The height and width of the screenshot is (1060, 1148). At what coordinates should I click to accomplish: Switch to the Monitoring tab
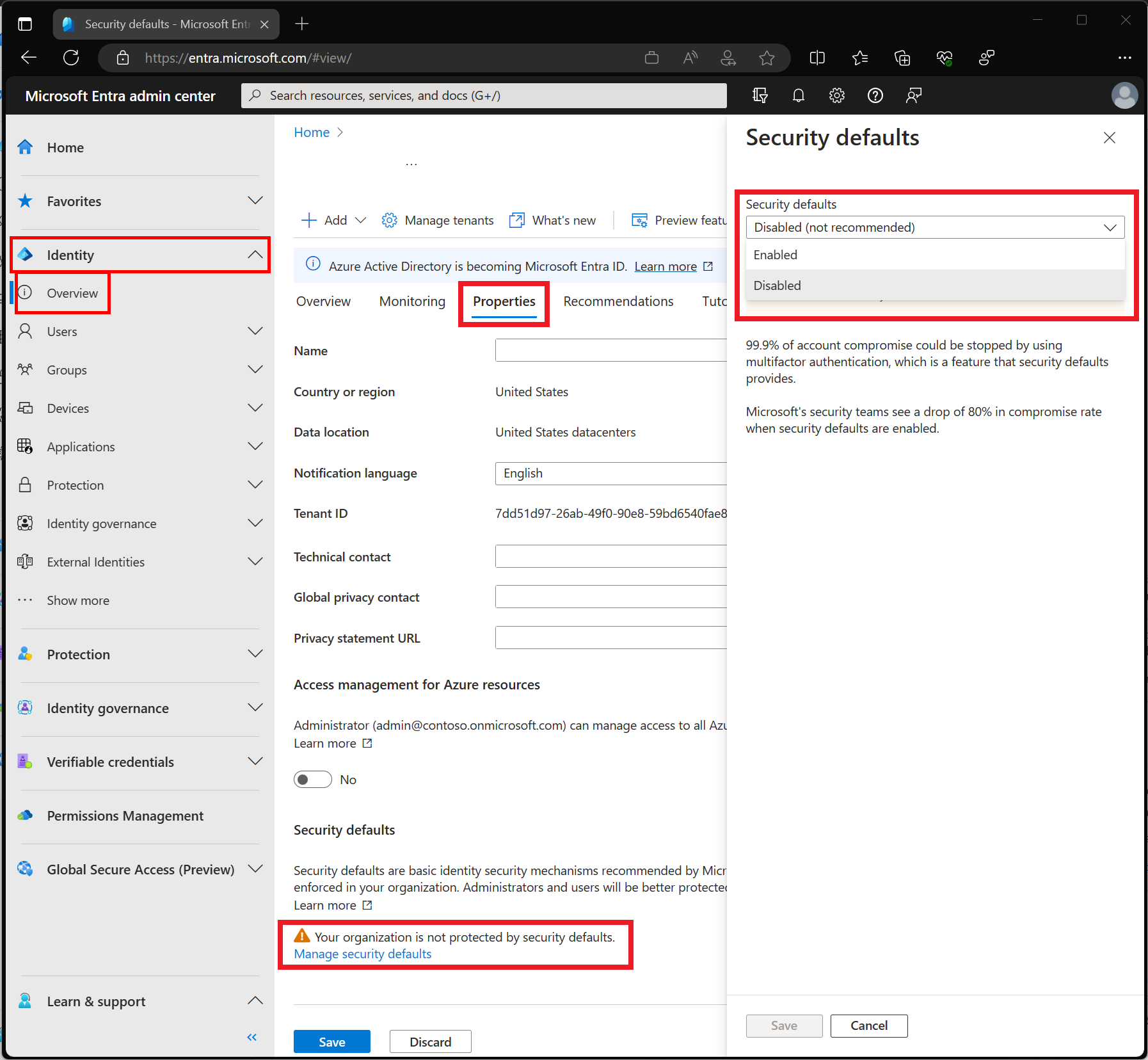[412, 301]
